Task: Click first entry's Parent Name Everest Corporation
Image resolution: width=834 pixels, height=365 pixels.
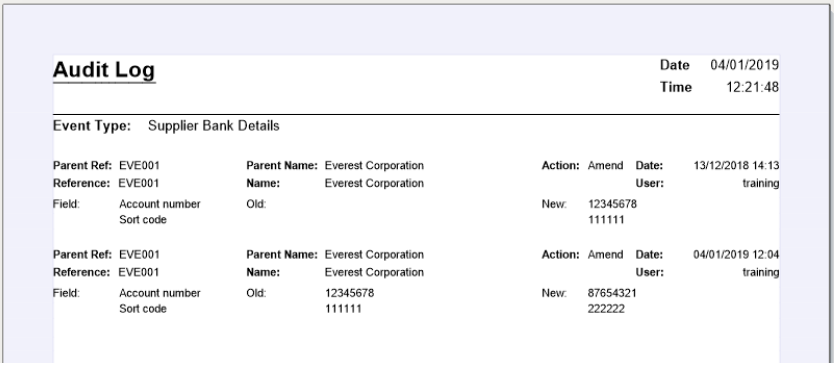Action: pos(374,165)
